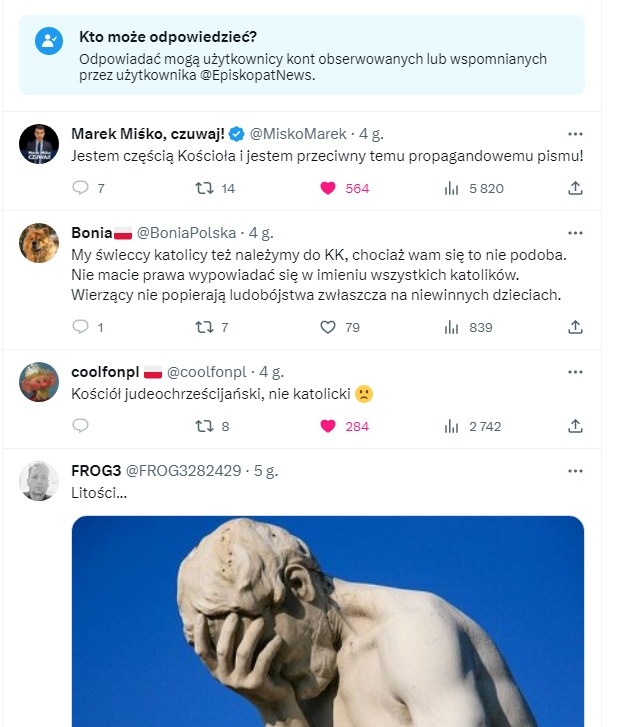The height and width of the screenshot is (727, 622).
Task: Reply to Marek Miśko's tweet
Action: tap(82, 188)
